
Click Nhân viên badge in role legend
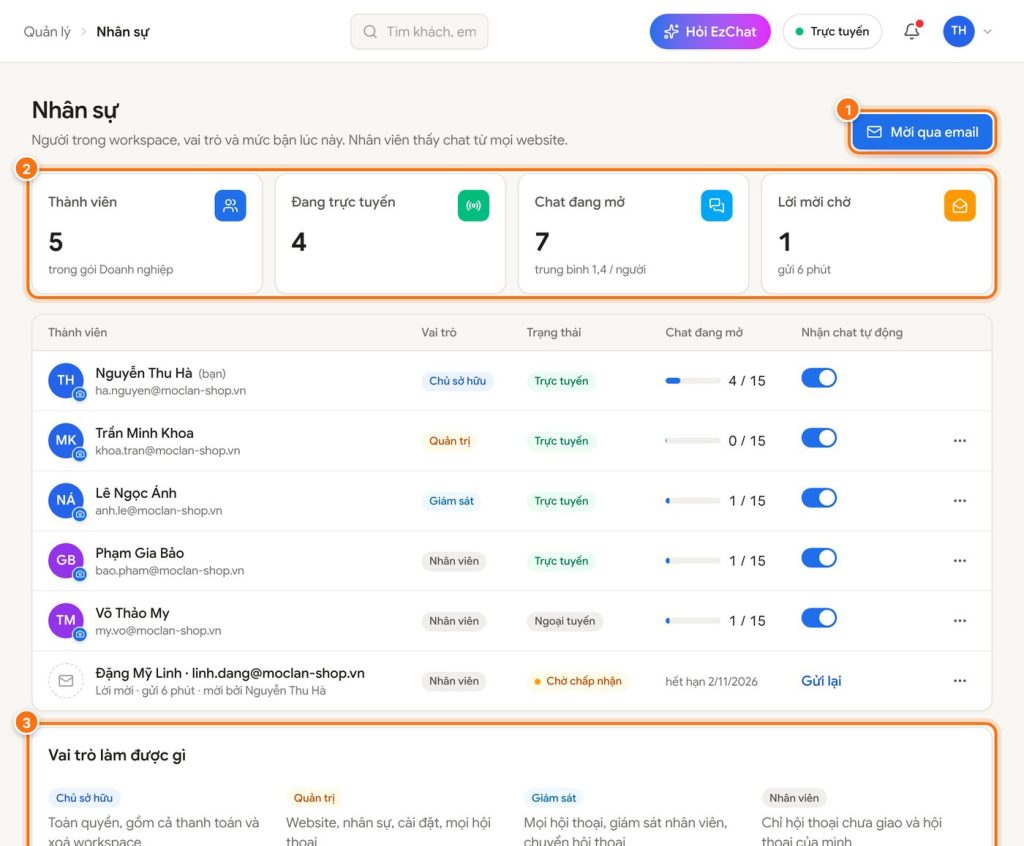point(794,798)
